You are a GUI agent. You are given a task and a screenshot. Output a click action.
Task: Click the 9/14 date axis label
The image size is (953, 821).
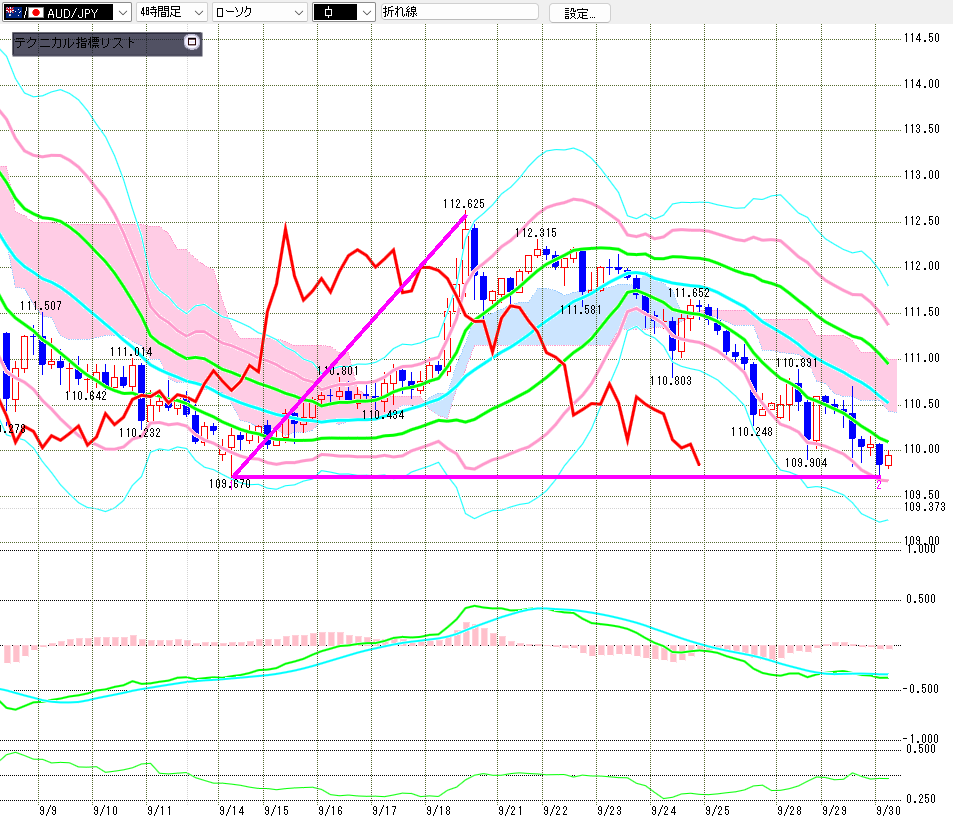click(x=232, y=810)
